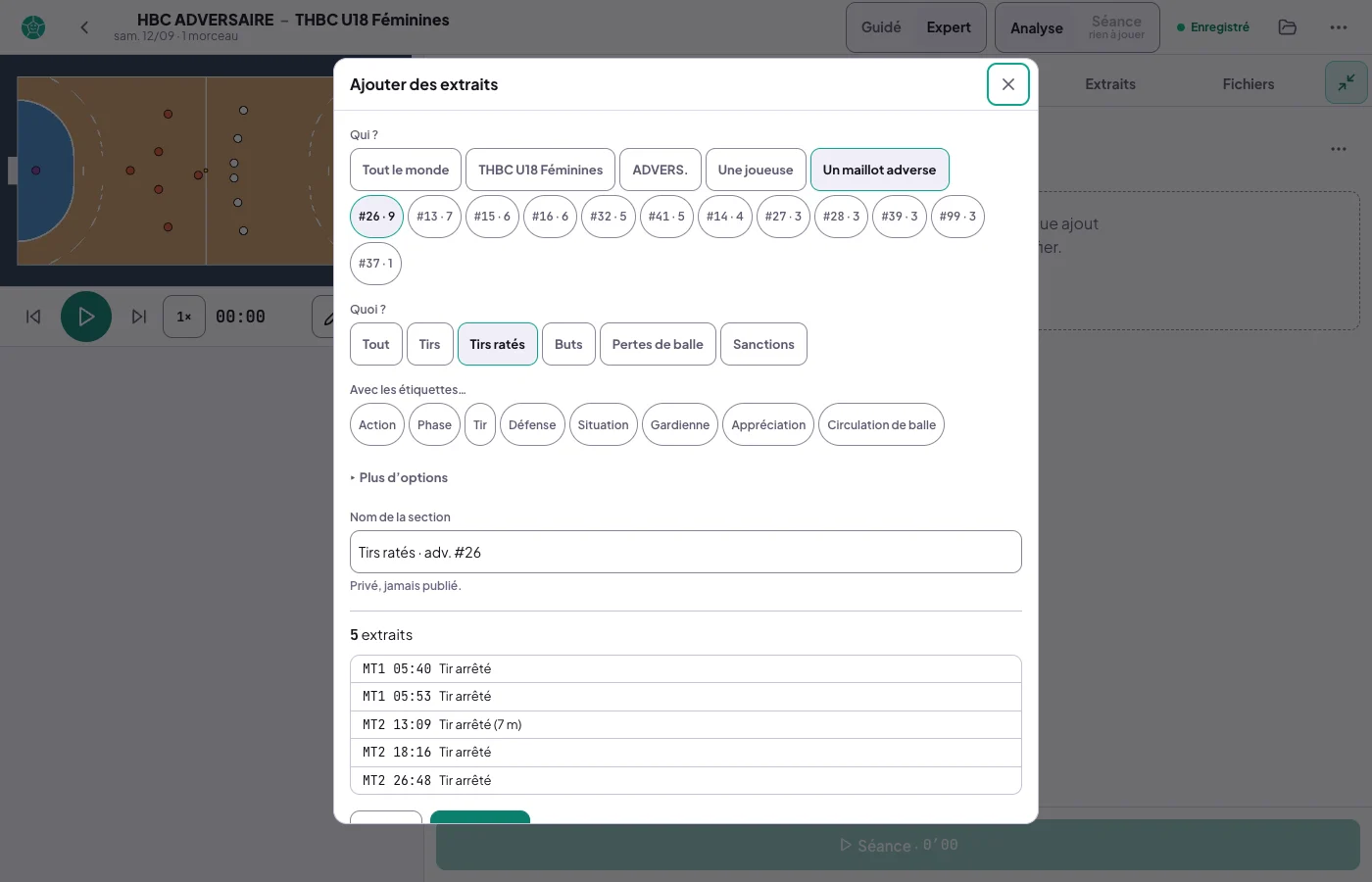Screen dimensions: 1372x882
Task: Expand Plus d'options
Action: pyautogui.click(x=399, y=477)
